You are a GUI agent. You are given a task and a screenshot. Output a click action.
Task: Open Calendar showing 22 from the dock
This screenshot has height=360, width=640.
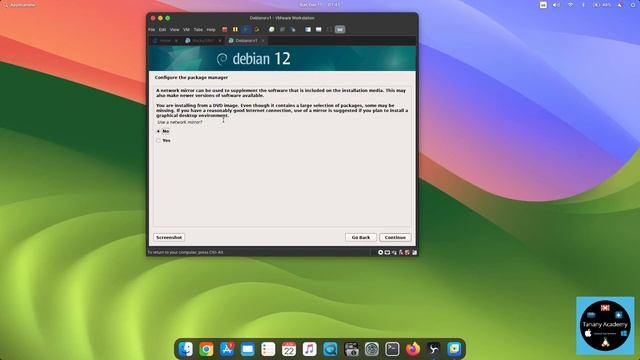[x=289, y=349]
